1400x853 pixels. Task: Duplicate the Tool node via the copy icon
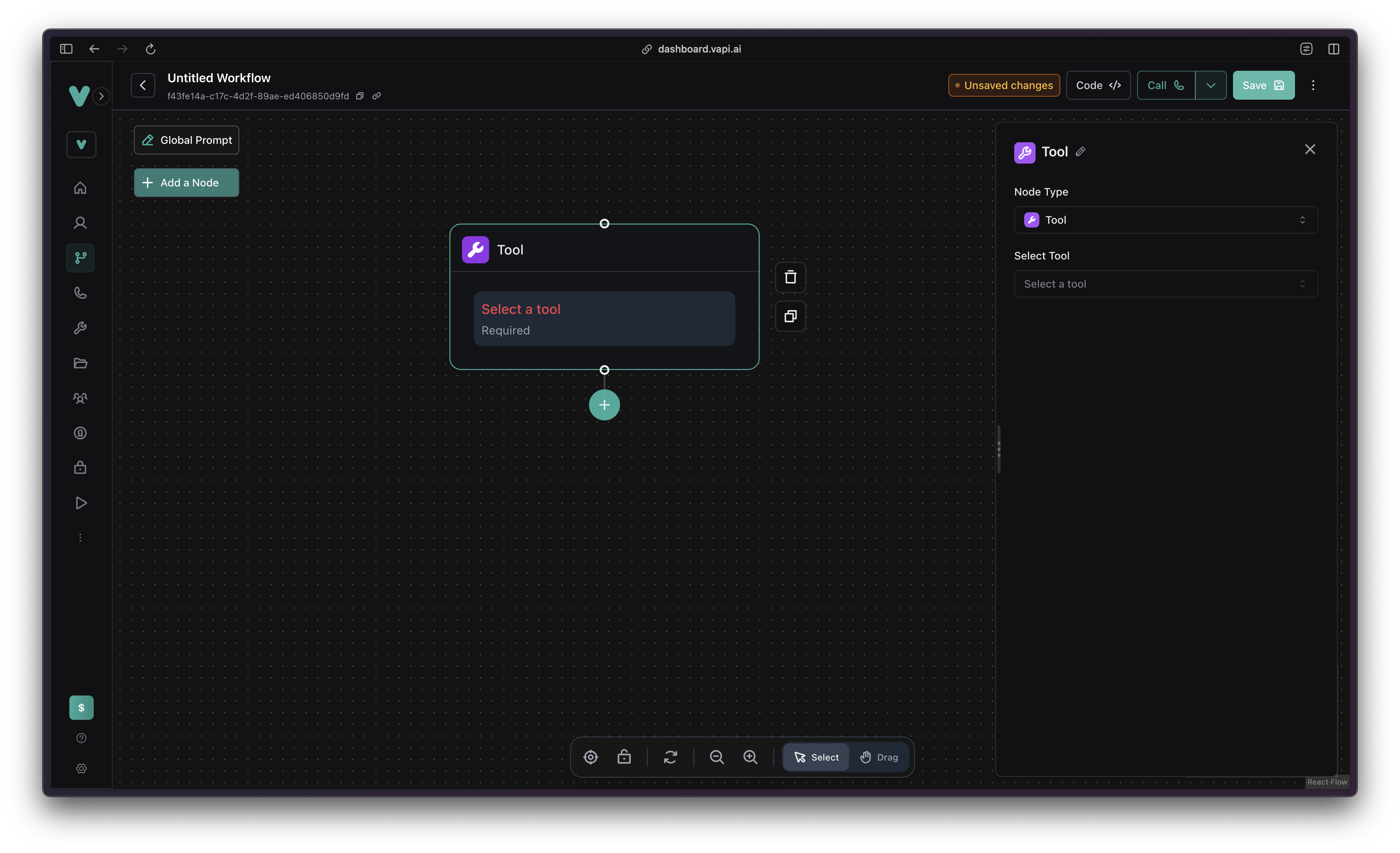pos(790,317)
